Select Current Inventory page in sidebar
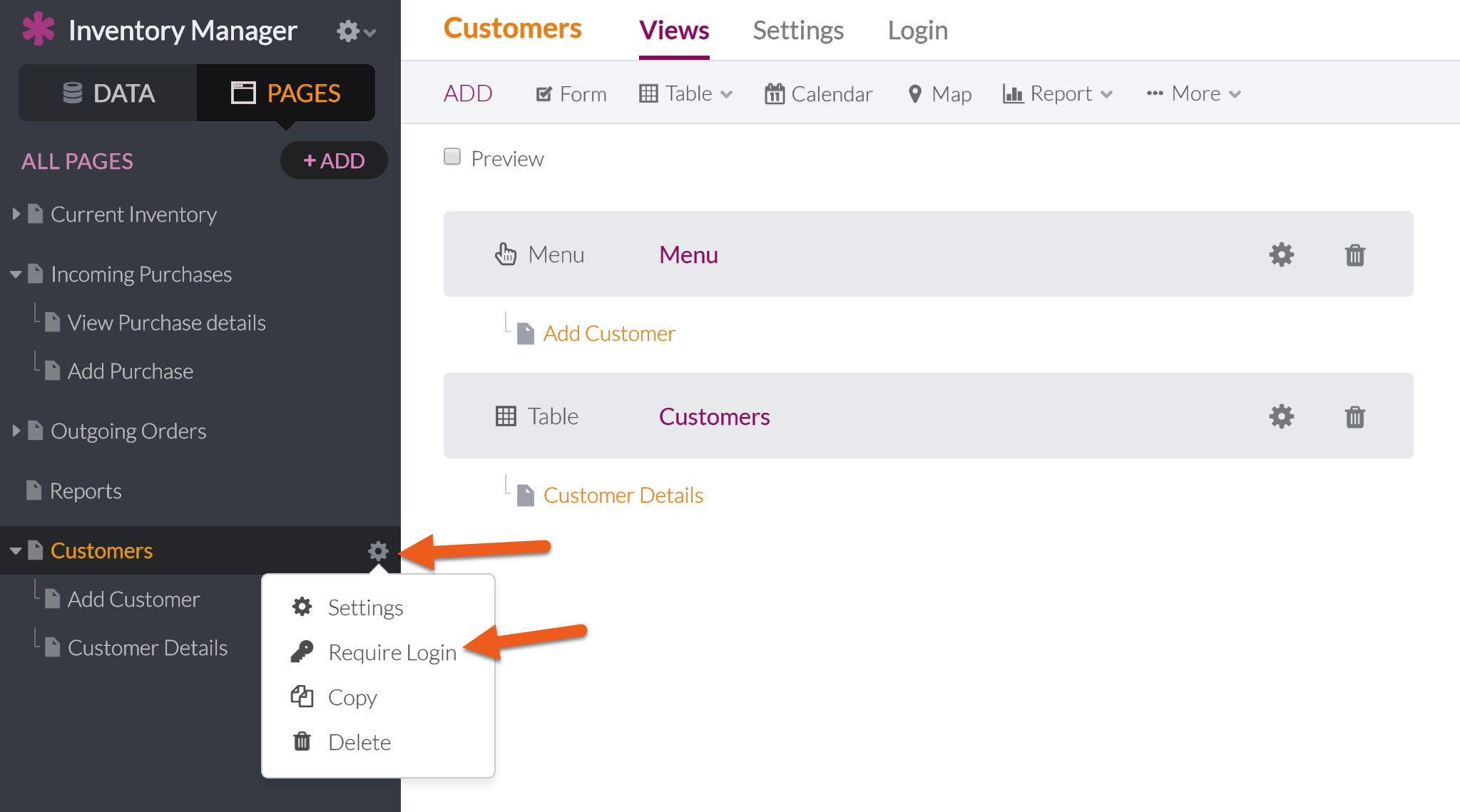Image resolution: width=1460 pixels, height=812 pixels. pyautogui.click(x=133, y=215)
